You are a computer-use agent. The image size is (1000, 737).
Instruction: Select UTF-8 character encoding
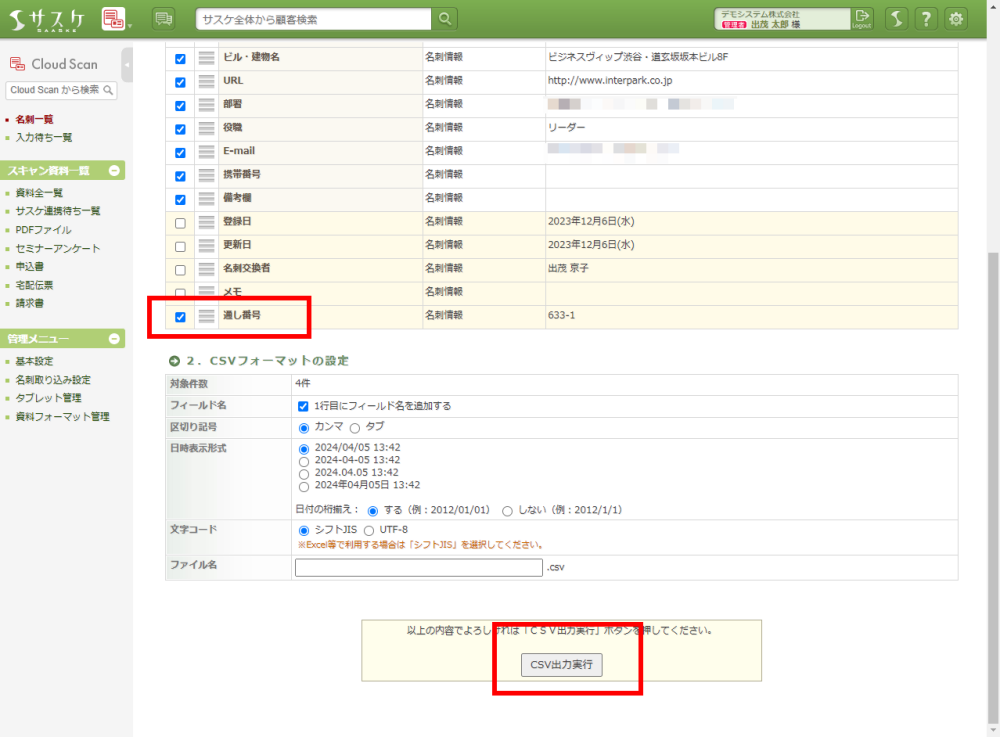(368, 530)
